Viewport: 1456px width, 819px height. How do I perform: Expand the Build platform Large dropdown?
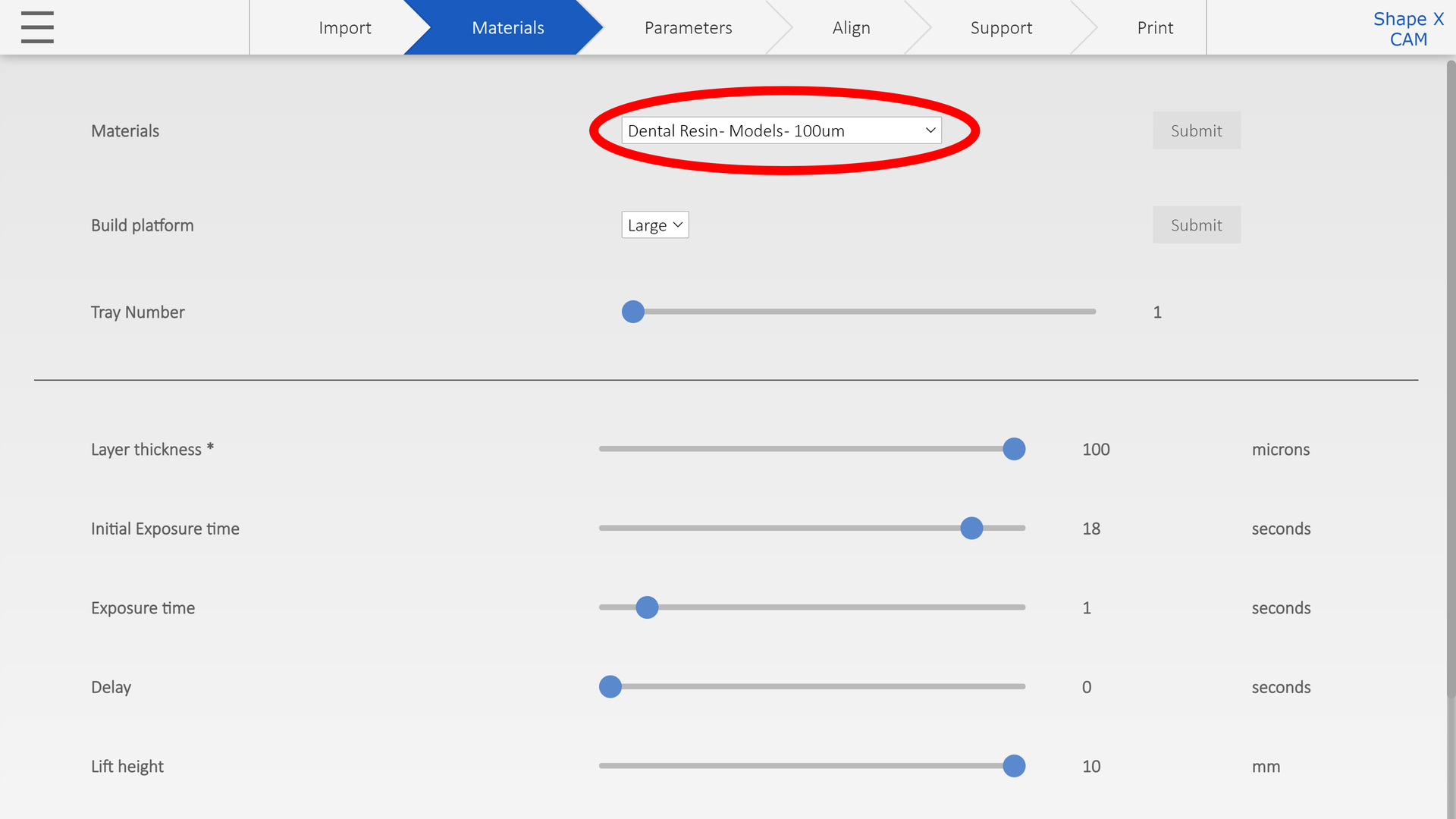tap(654, 225)
